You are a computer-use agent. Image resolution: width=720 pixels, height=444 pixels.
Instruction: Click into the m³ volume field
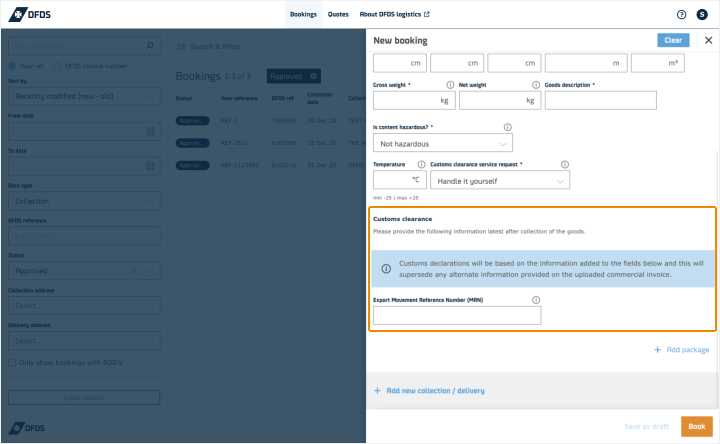[x=658, y=63]
